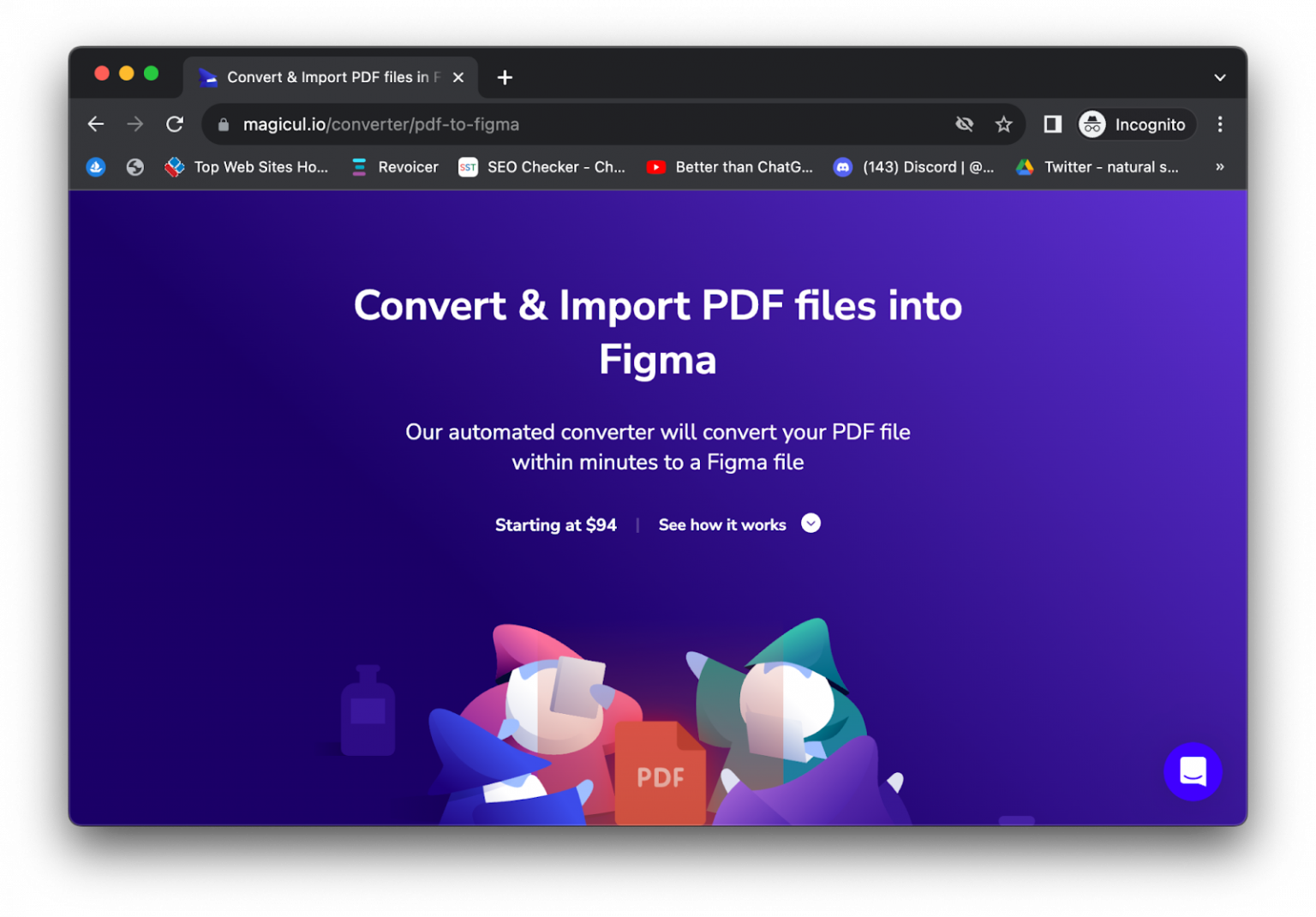
Task: Show hidden bookmarks with the overflow chevron
Action: [x=1218, y=166]
